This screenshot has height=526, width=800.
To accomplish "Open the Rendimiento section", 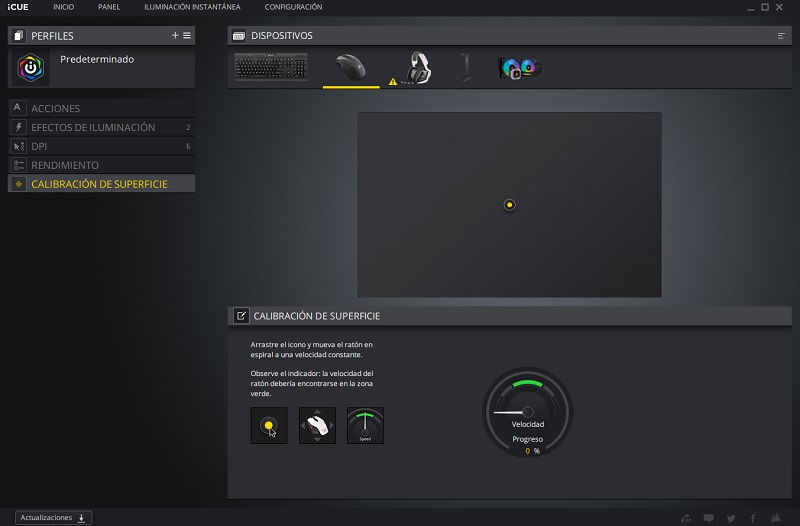I will [x=65, y=165].
